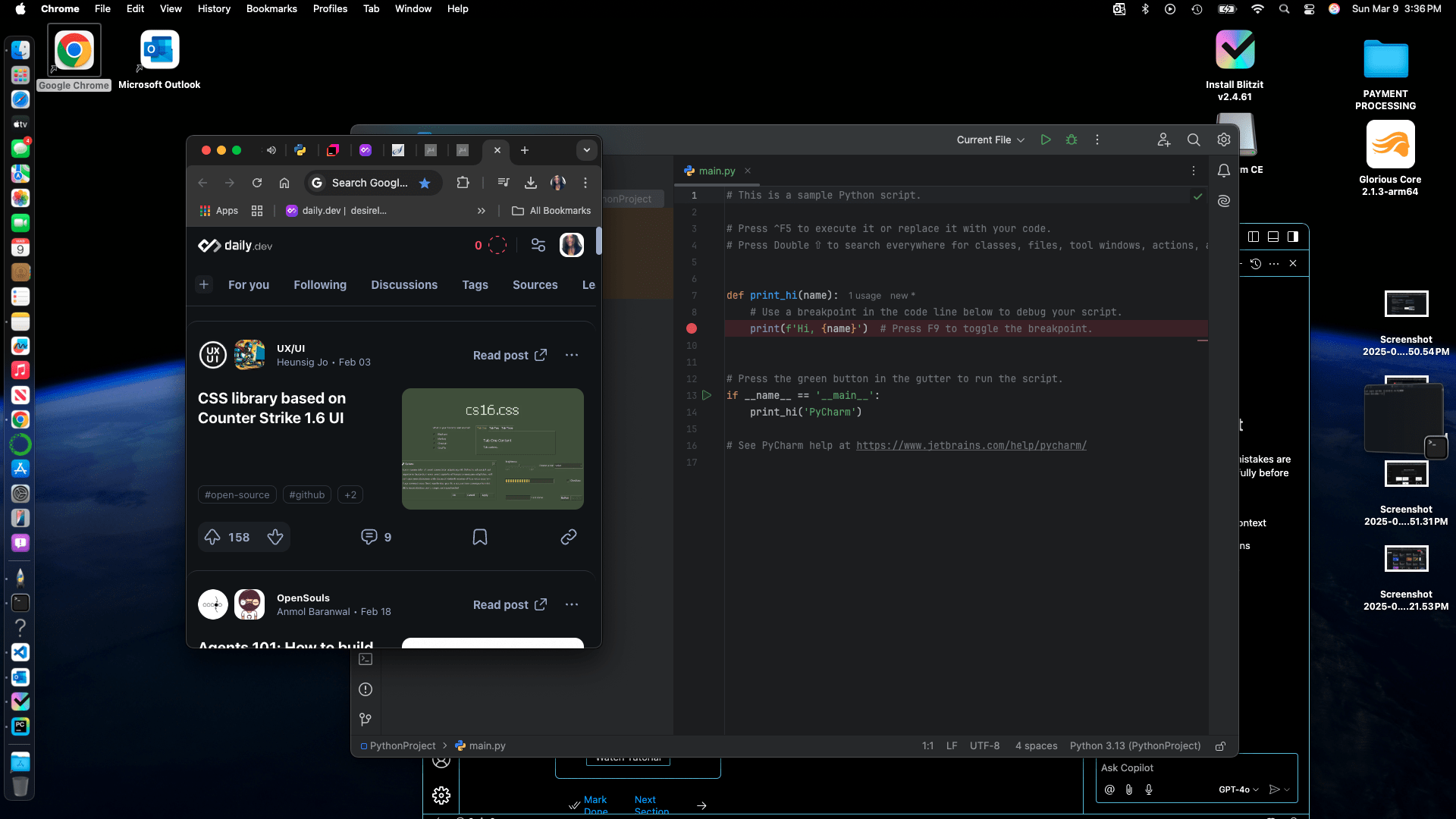Expand the Chrome tab overflow menu
The image size is (1456, 819).
coord(587,150)
